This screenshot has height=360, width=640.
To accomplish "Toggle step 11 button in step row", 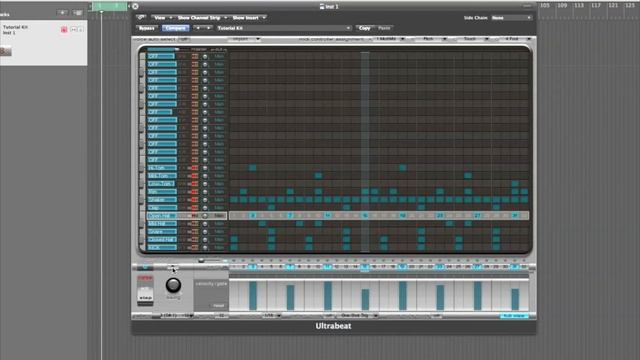I will pos(328,267).
